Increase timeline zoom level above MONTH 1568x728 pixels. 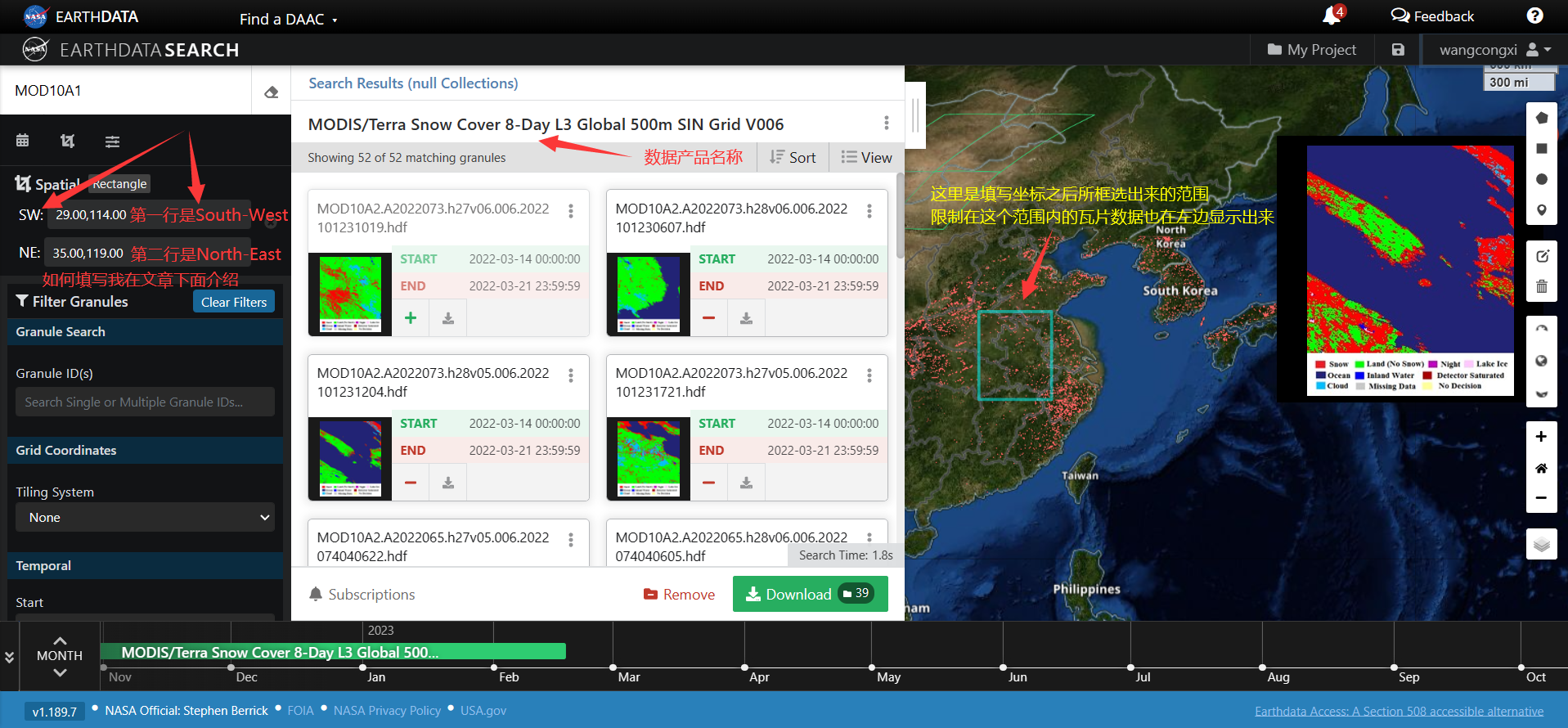click(x=60, y=640)
